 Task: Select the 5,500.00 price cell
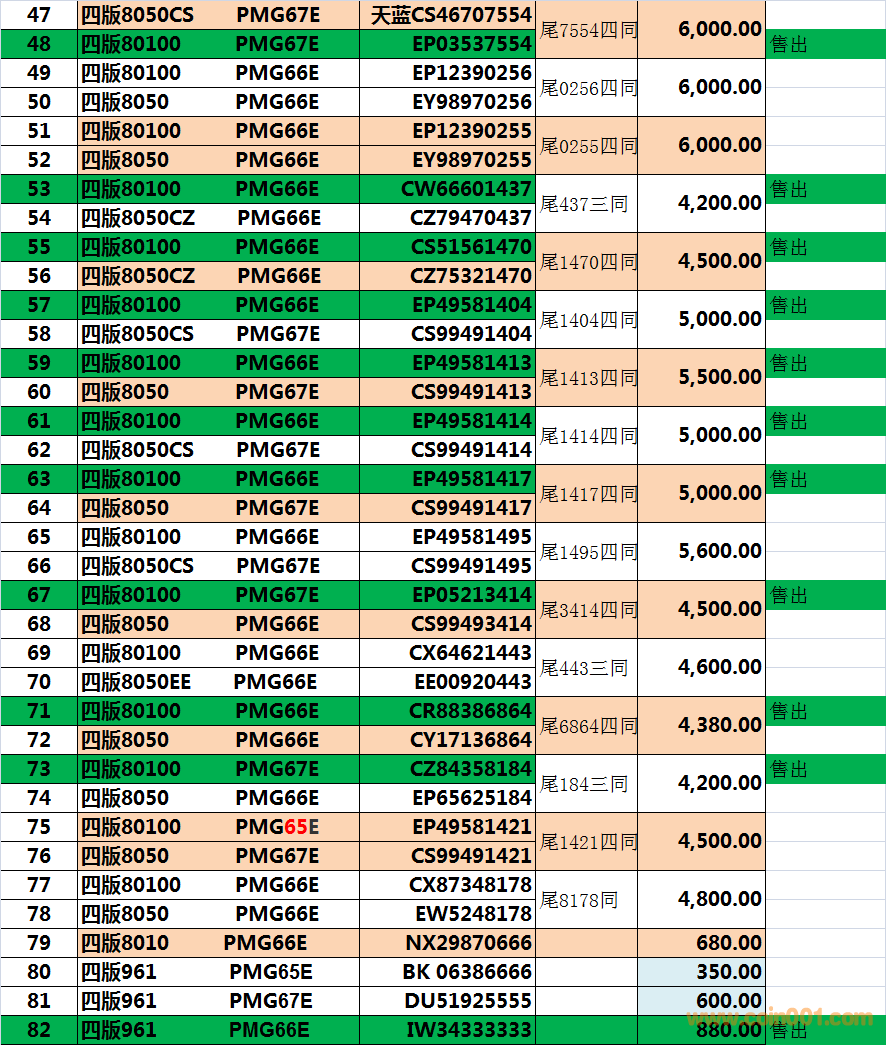(701, 377)
